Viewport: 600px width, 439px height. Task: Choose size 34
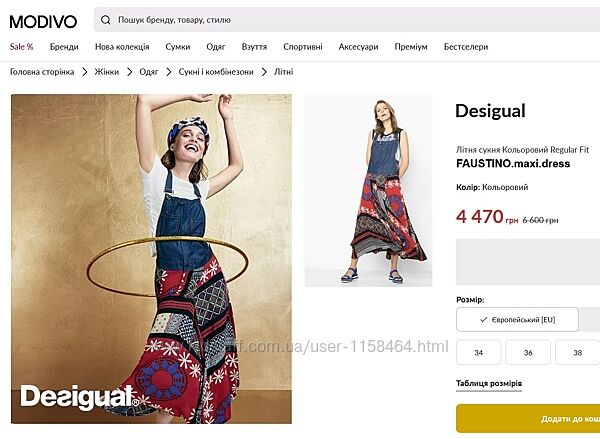(x=479, y=353)
